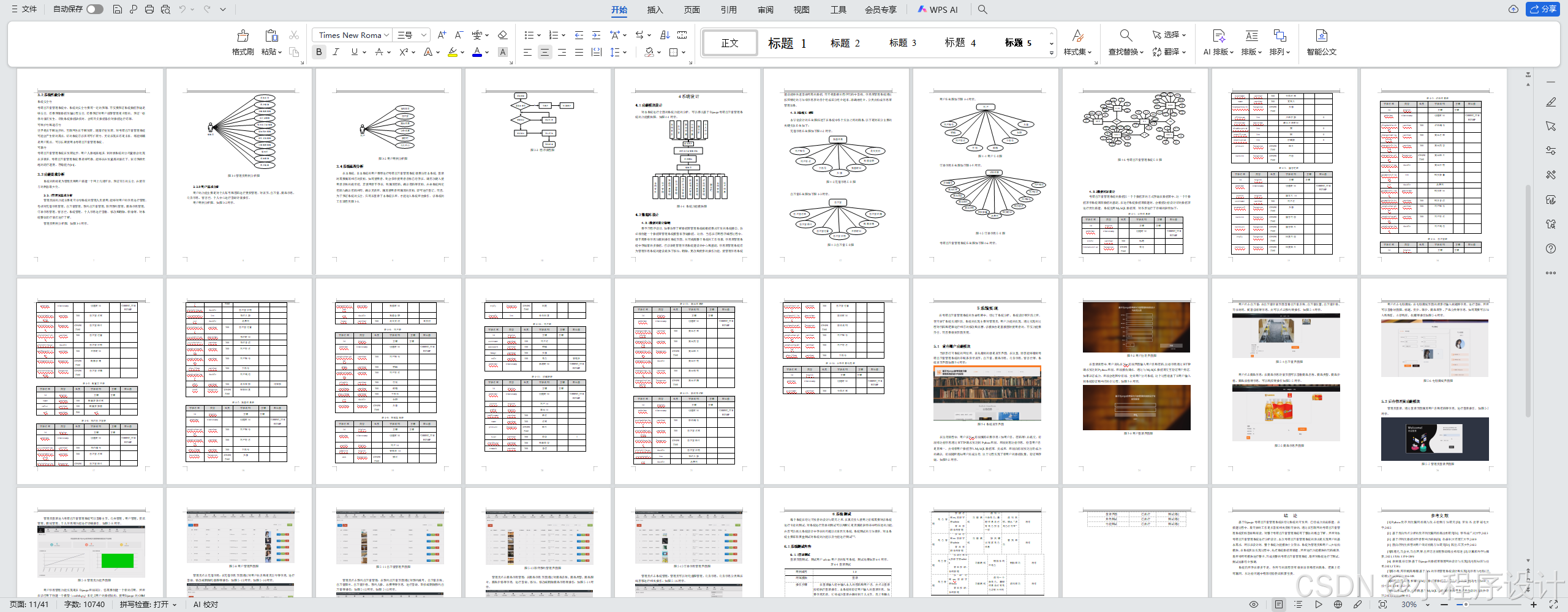
Task: Switch to outline view icon
Action: click(x=1298, y=604)
